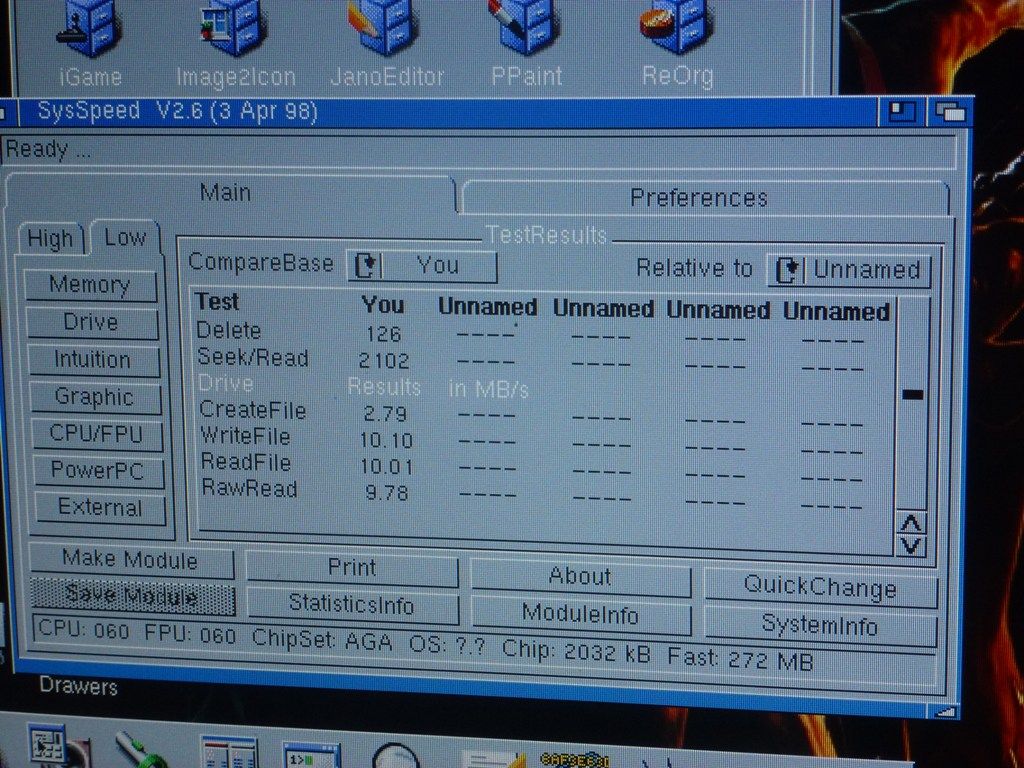Open the Image2Icon drawer icon
This screenshot has height=768, width=1024.
click(234, 28)
